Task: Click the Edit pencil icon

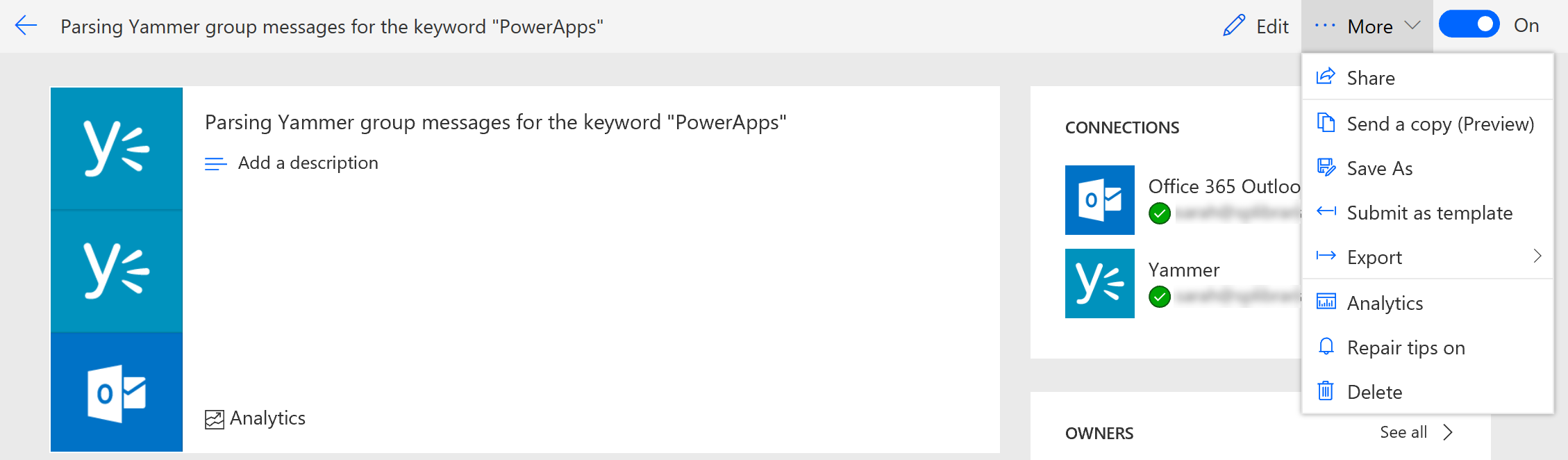Action: point(1232,26)
